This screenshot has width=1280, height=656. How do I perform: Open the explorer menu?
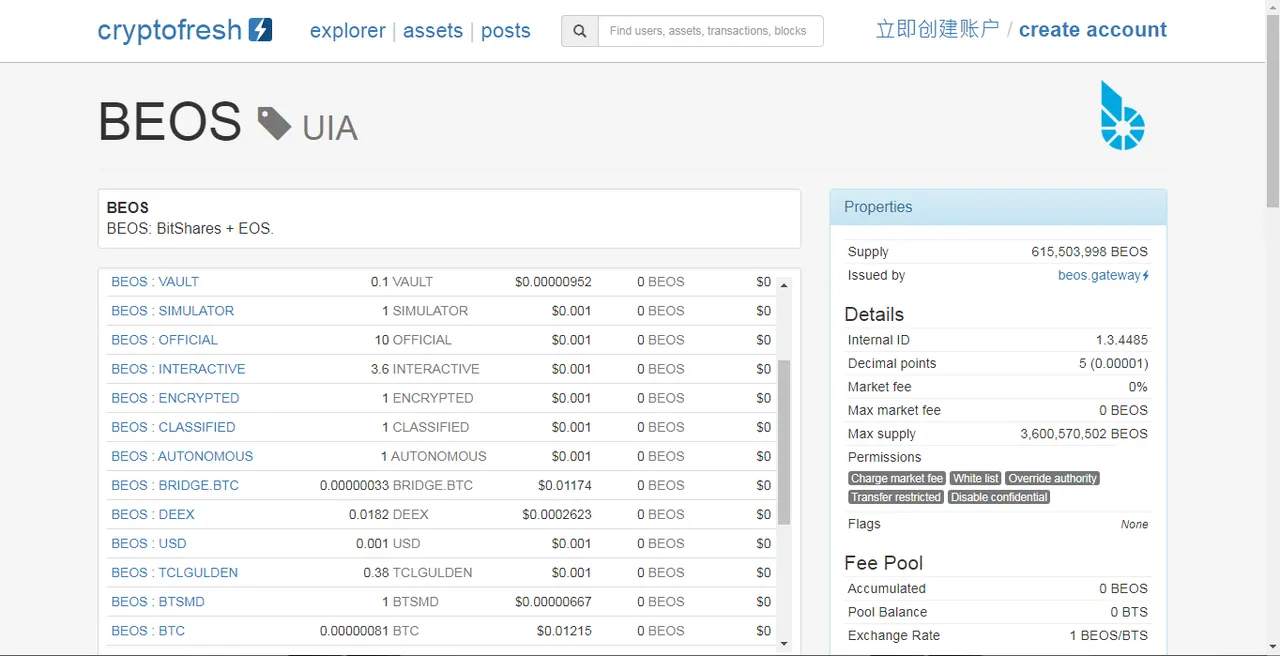click(347, 31)
